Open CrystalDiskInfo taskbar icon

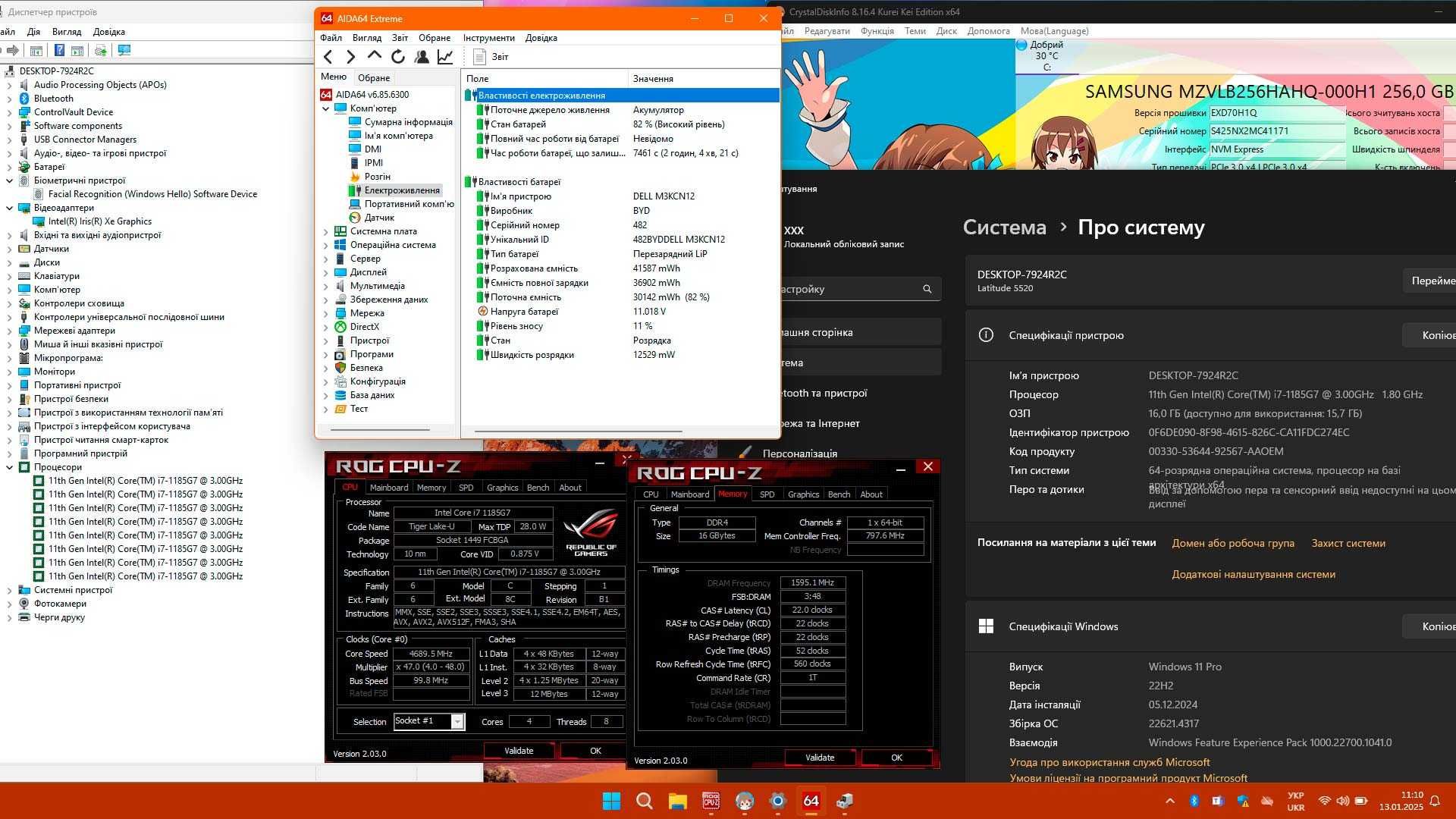[744, 801]
